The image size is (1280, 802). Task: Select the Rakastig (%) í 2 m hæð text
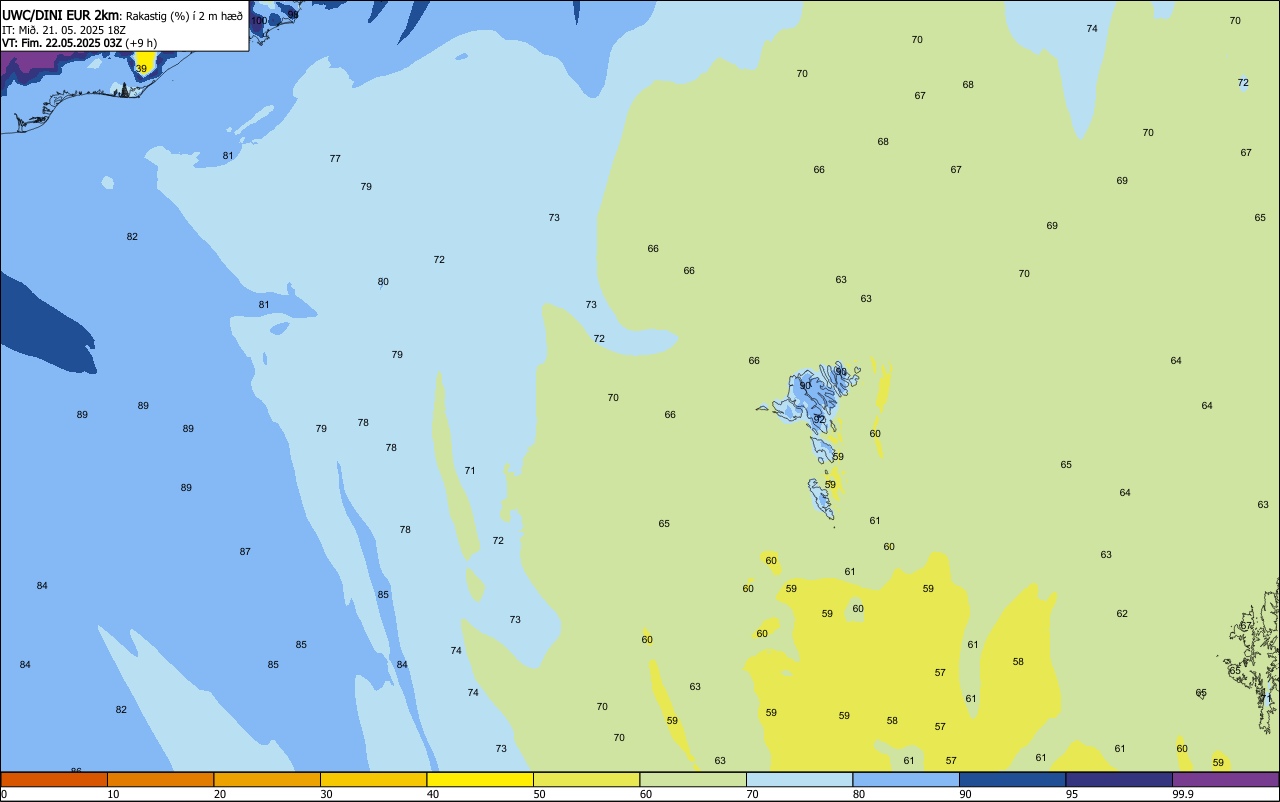pyautogui.click(x=184, y=16)
